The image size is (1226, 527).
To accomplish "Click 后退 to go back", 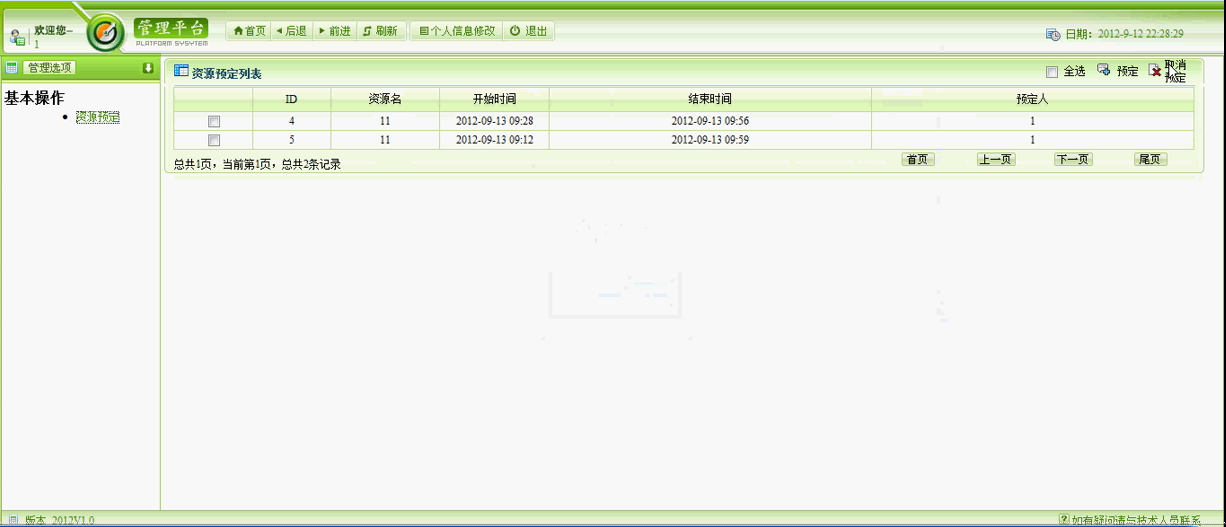I will pos(291,31).
